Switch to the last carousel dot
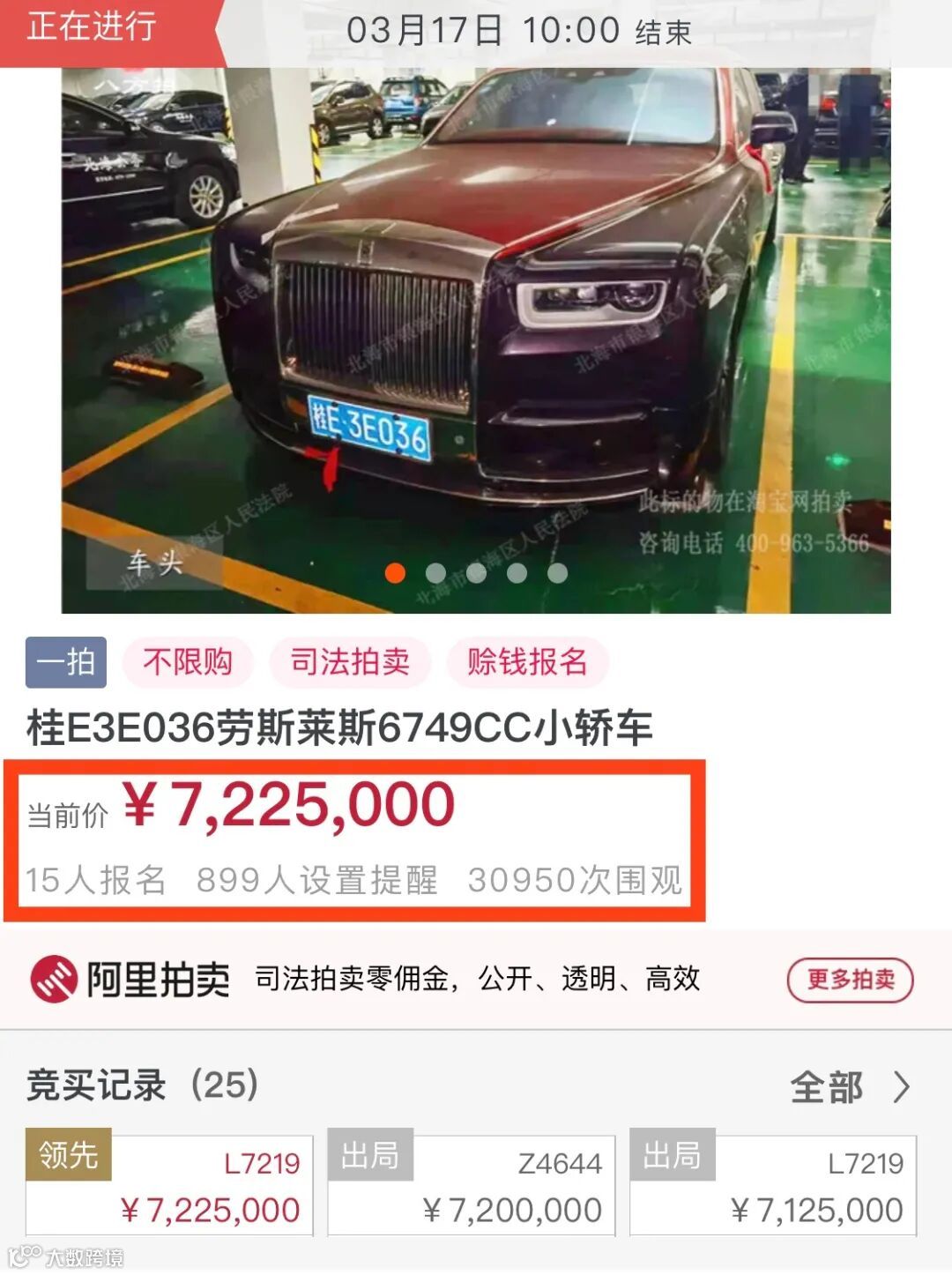This screenshot has height=1275, width=952. pyautogui.click(x=557, y=573)
